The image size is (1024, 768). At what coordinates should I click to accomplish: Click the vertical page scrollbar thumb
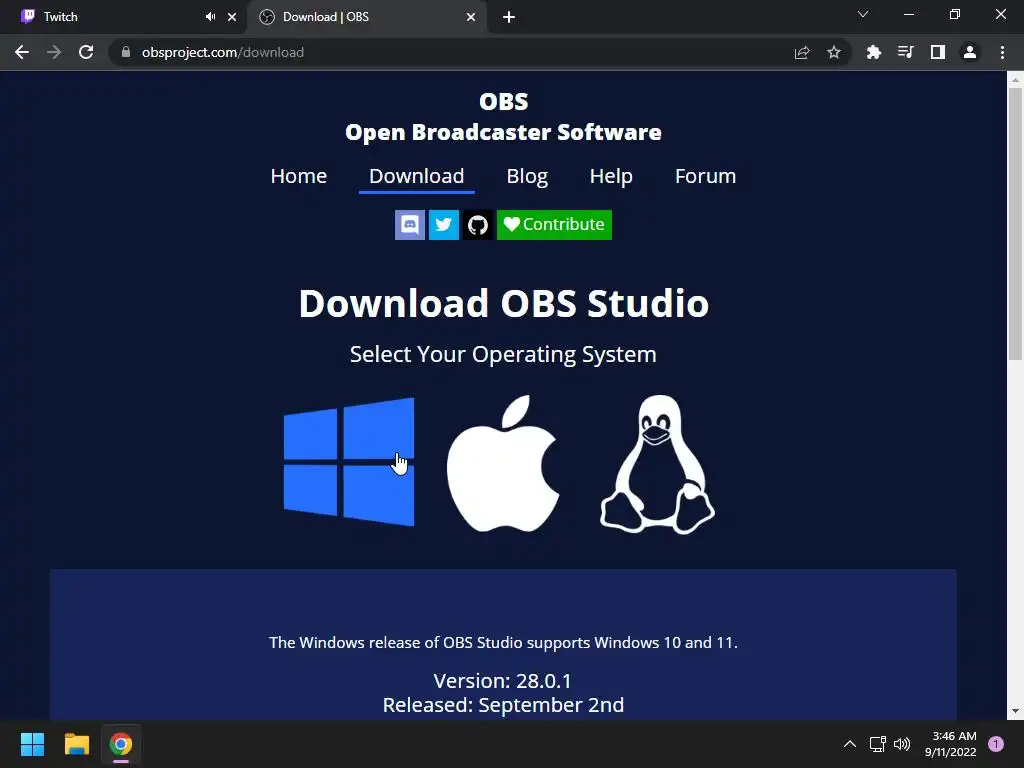pyautogui.click(x=1015, y=223)
